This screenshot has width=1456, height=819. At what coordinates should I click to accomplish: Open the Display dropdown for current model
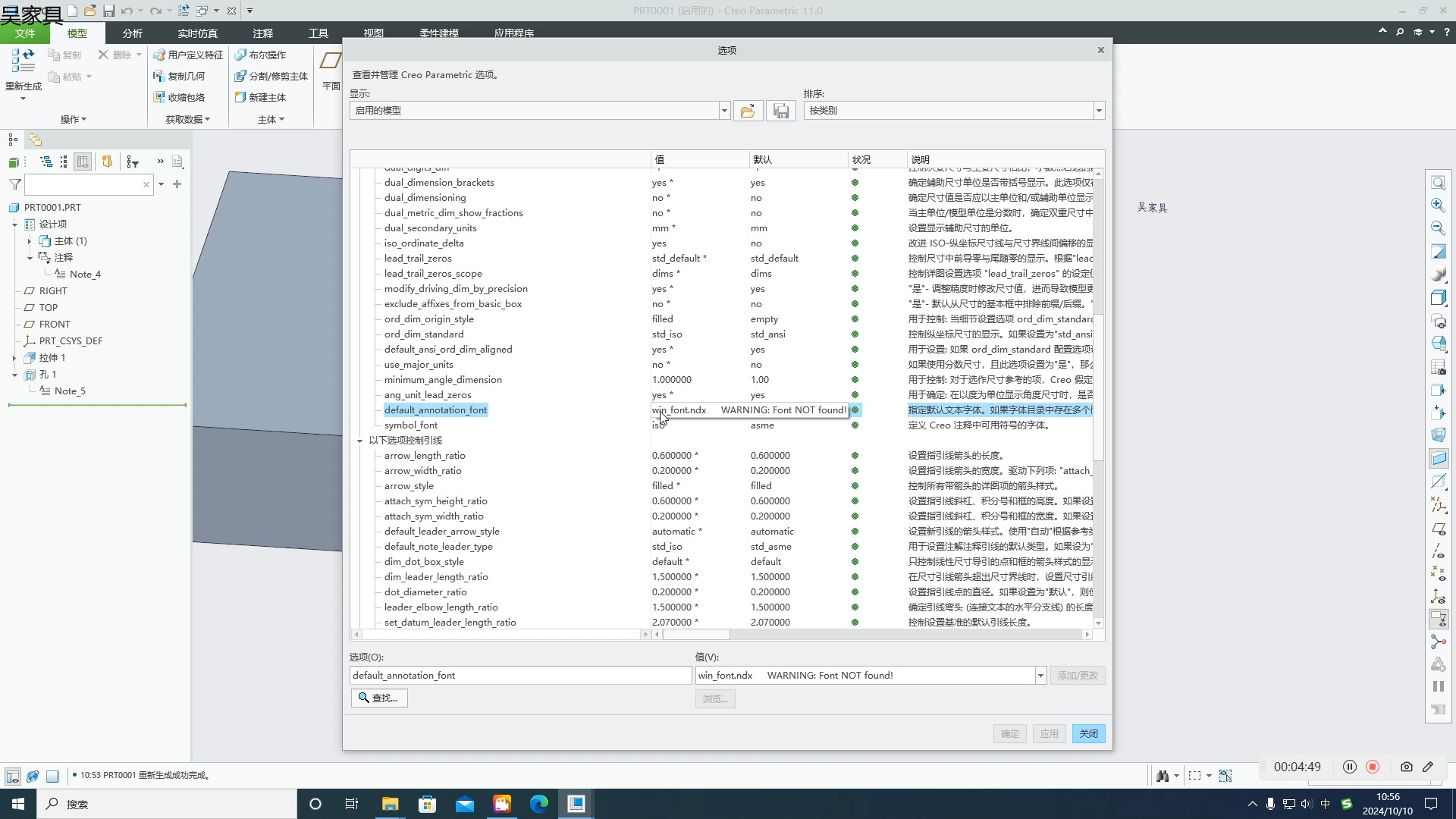point(724,111)
